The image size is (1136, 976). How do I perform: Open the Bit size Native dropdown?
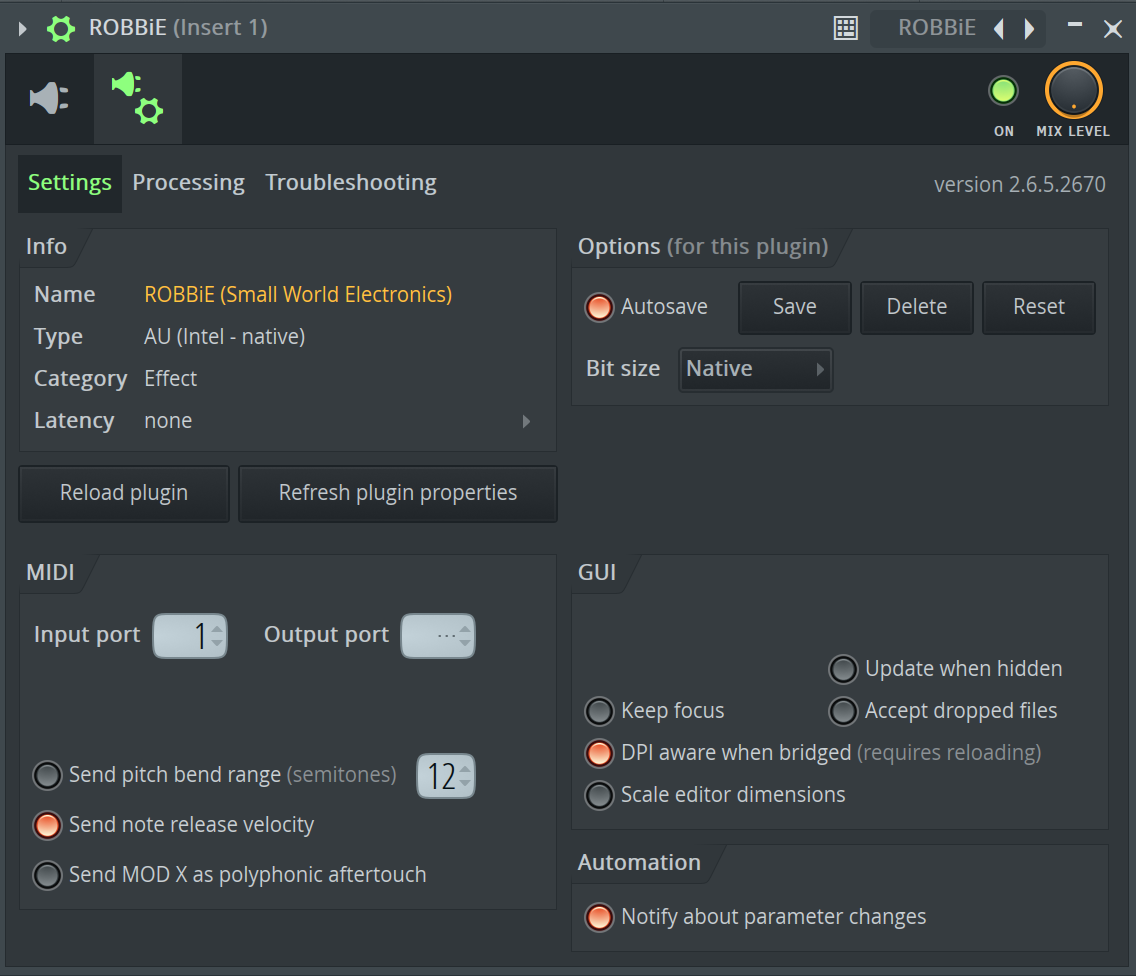coord(755,369)
